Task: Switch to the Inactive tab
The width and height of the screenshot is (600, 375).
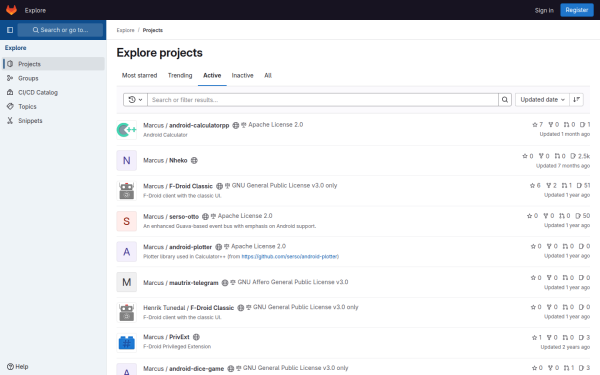Action: [x=242, y=75]
